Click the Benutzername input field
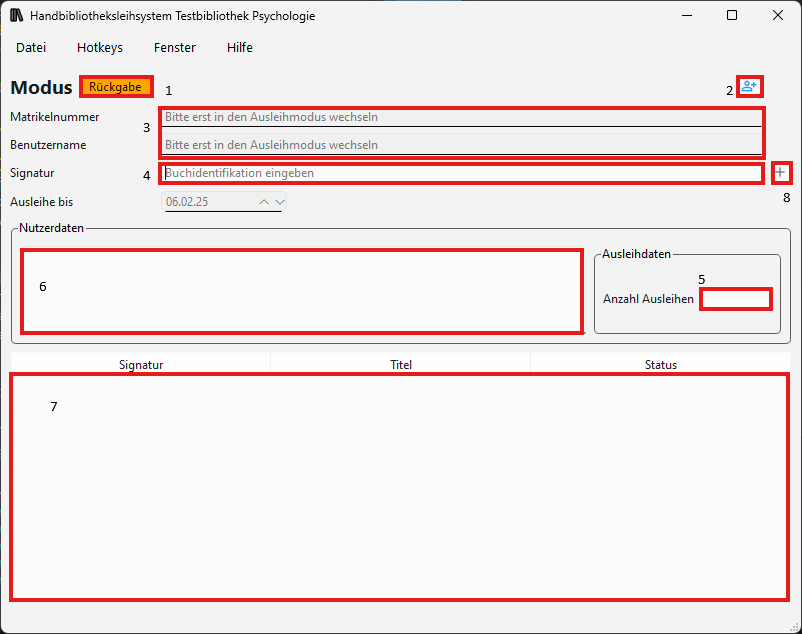Viewport: 802px width, 634px height. coord(461,145)
